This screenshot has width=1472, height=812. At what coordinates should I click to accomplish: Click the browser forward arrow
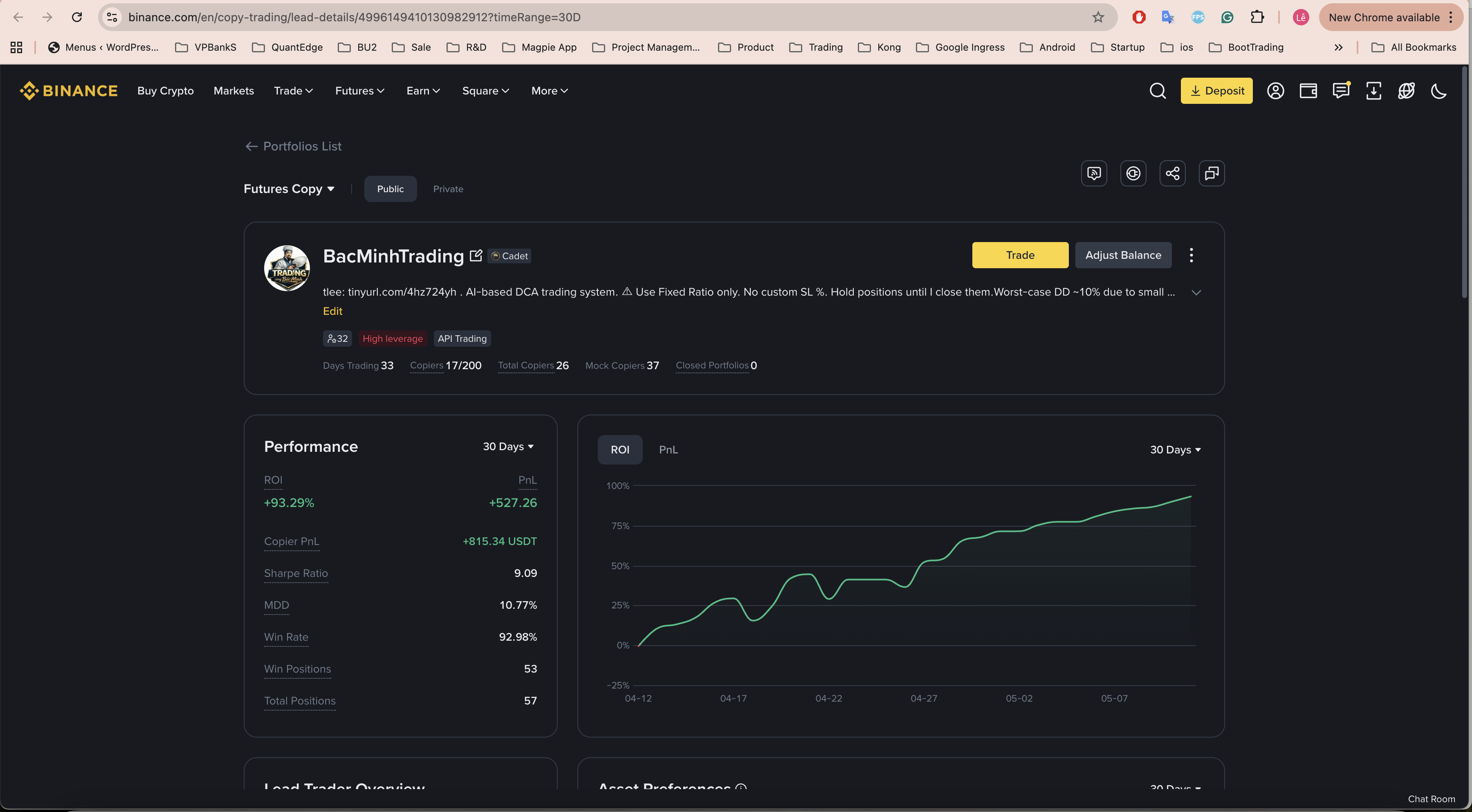click(47, 17)
